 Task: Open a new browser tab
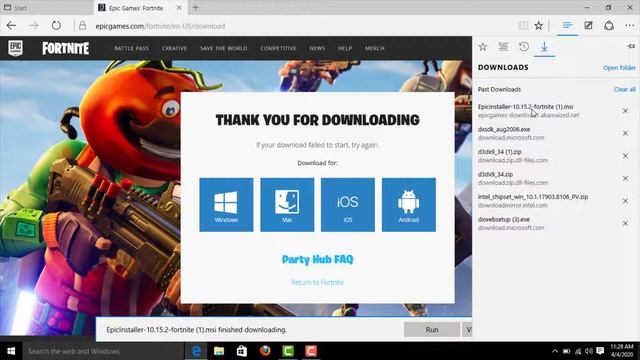coord(196,7)
